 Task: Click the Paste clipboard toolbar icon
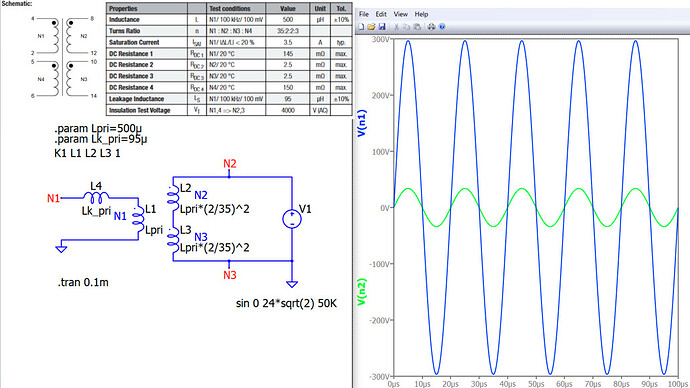(417, 27)
